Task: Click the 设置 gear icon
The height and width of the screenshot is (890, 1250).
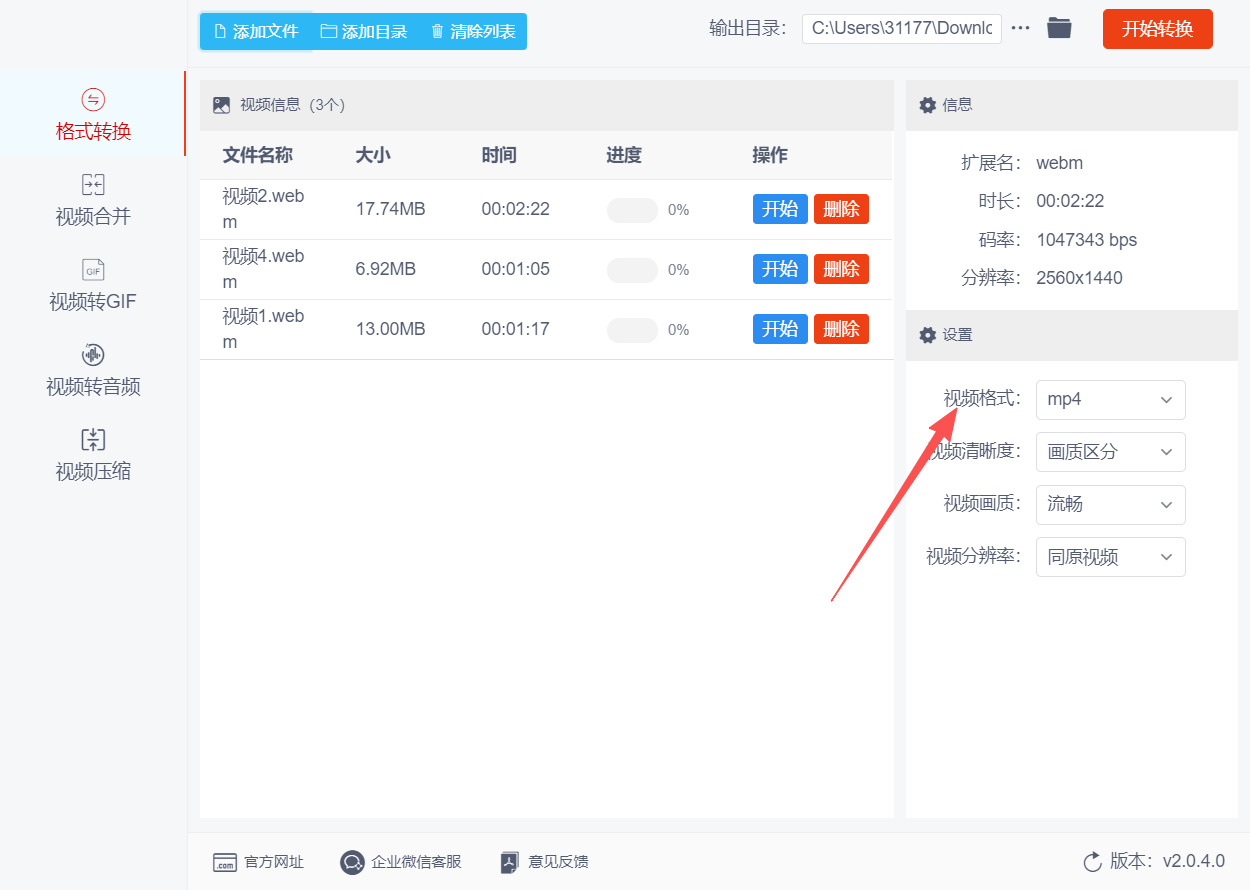Action: tap(927, 335)
